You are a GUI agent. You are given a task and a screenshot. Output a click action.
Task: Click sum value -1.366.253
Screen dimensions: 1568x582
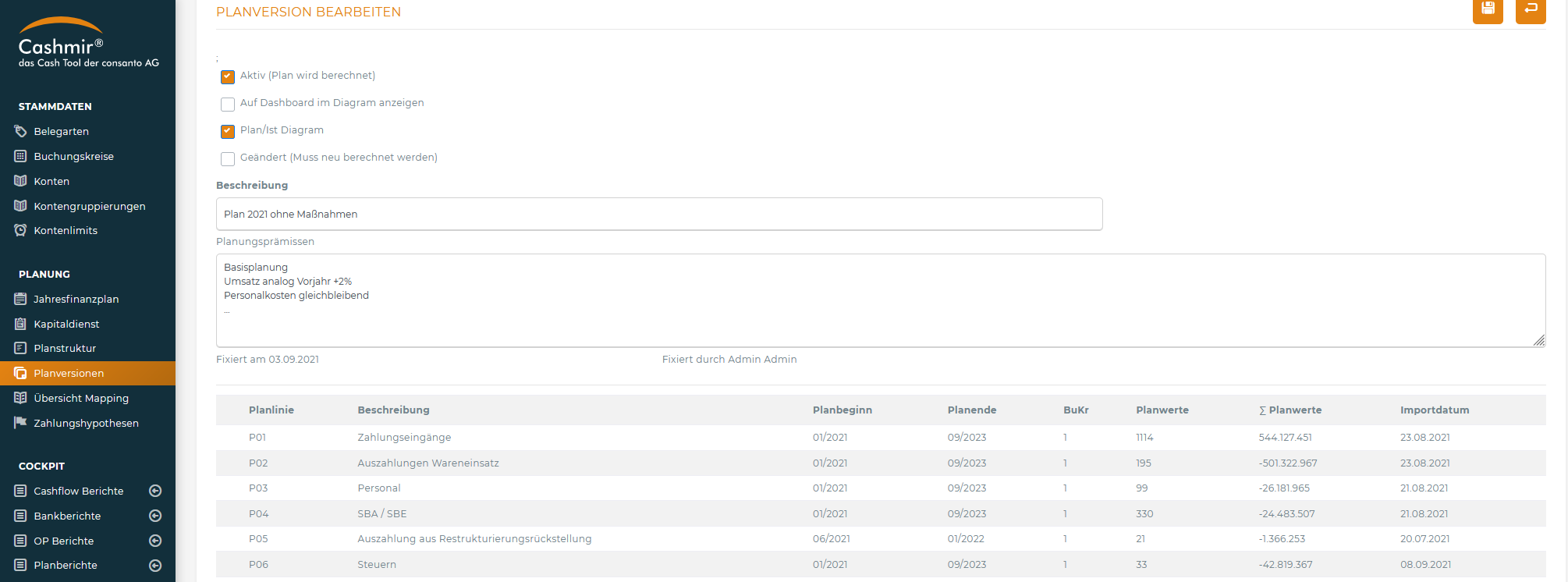[1282, 538]
